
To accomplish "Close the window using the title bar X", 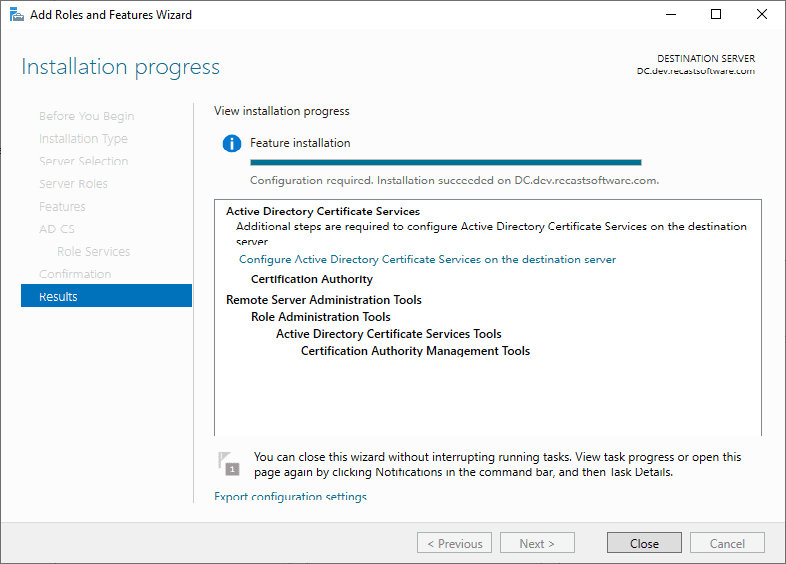I will (762, 15).
